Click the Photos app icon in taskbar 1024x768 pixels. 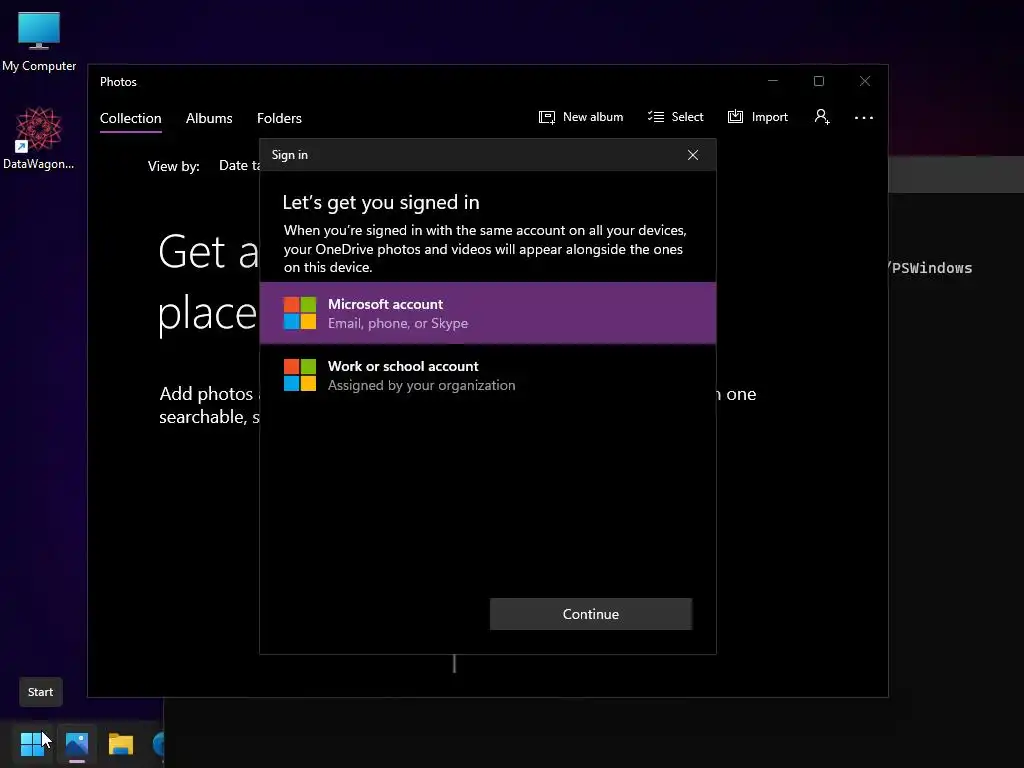click(x=77, y=743)
